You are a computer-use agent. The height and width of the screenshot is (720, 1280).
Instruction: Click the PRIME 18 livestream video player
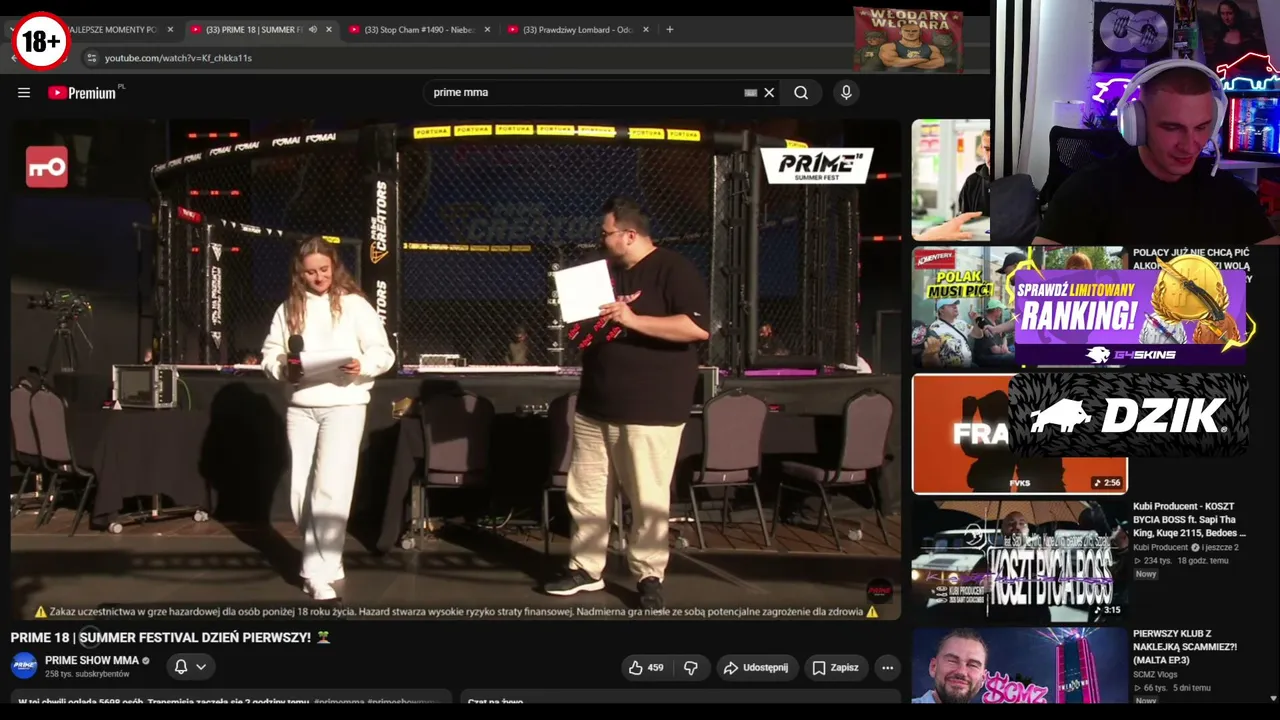pos(456,370)
